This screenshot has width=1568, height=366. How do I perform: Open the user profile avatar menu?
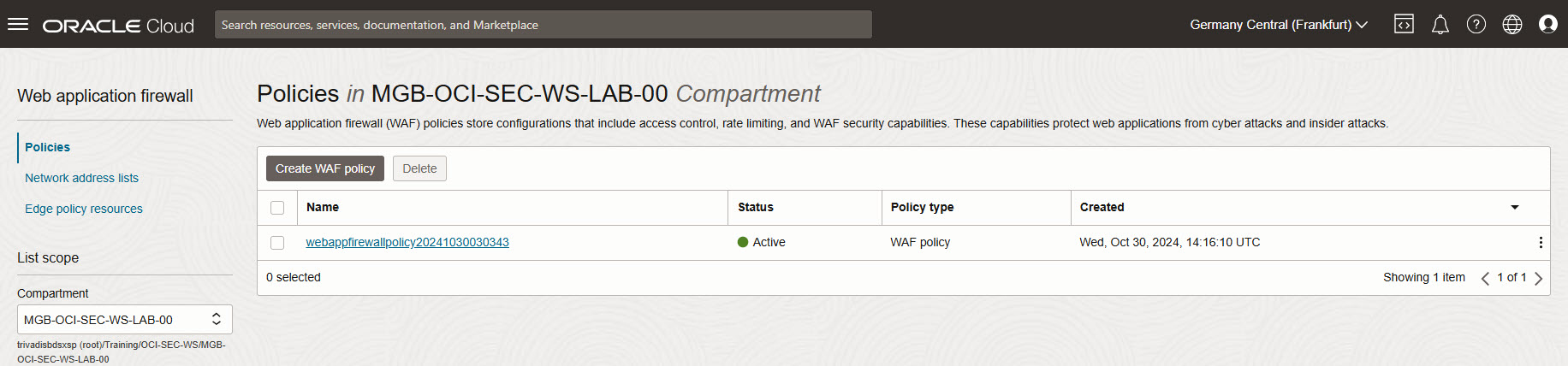[x=1548, y=24]
